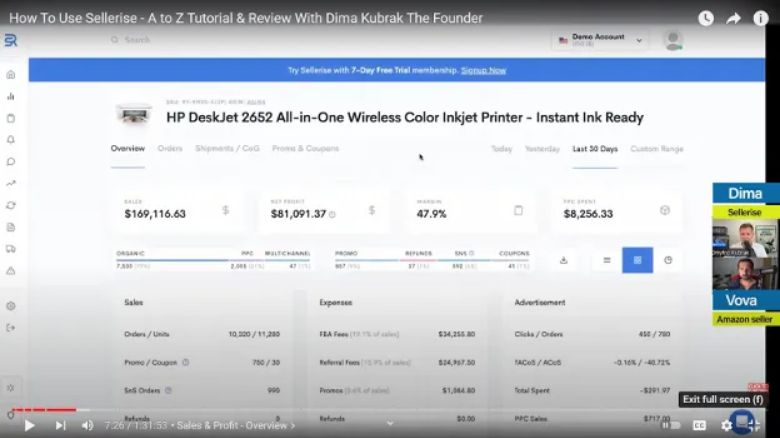Expand the Sales & Profit - Overview chapter
The width and height of the screenshot is (780, 438).
coord(236,426)
